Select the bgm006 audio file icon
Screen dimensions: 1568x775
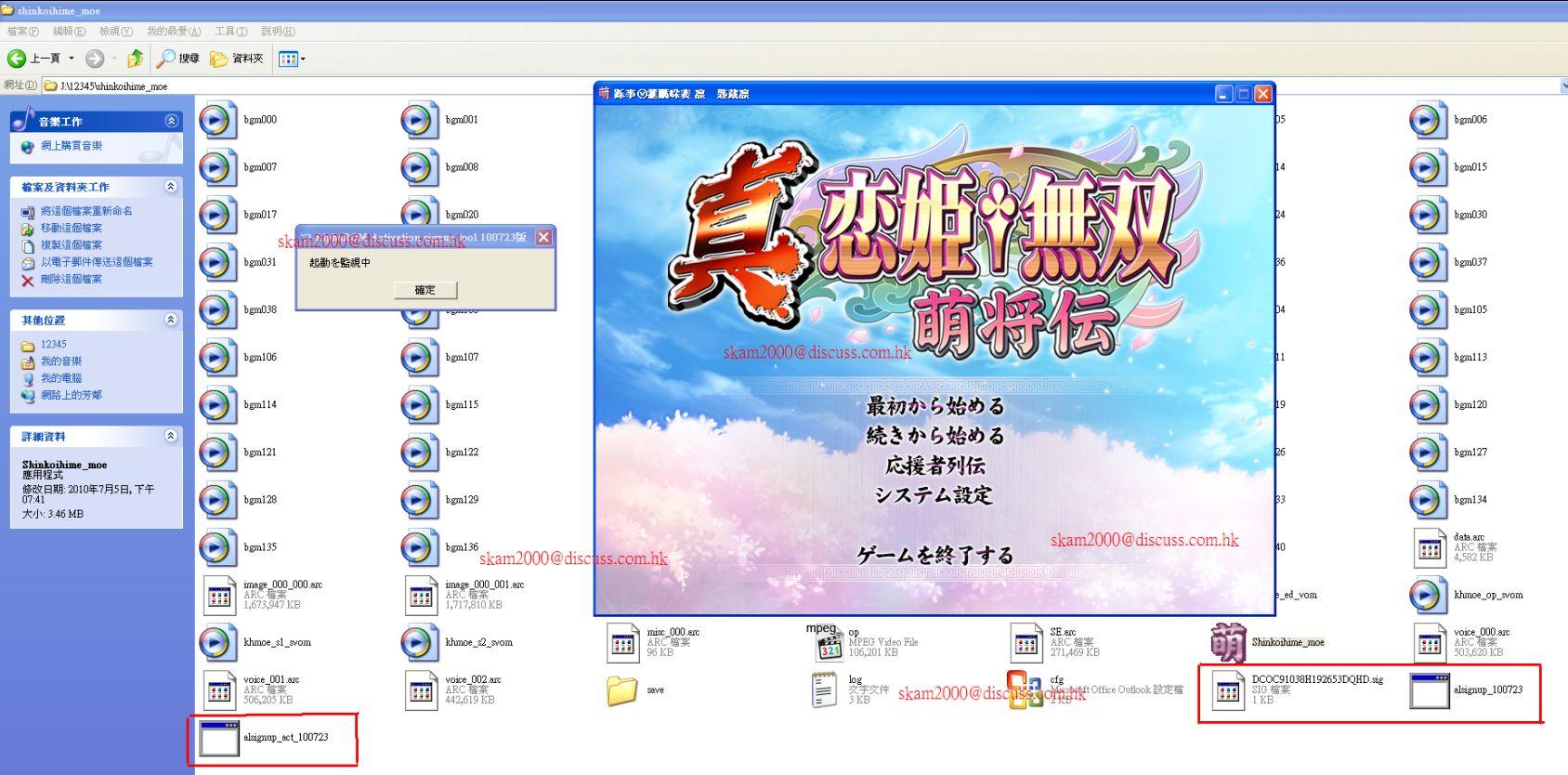click(1428, 120)
